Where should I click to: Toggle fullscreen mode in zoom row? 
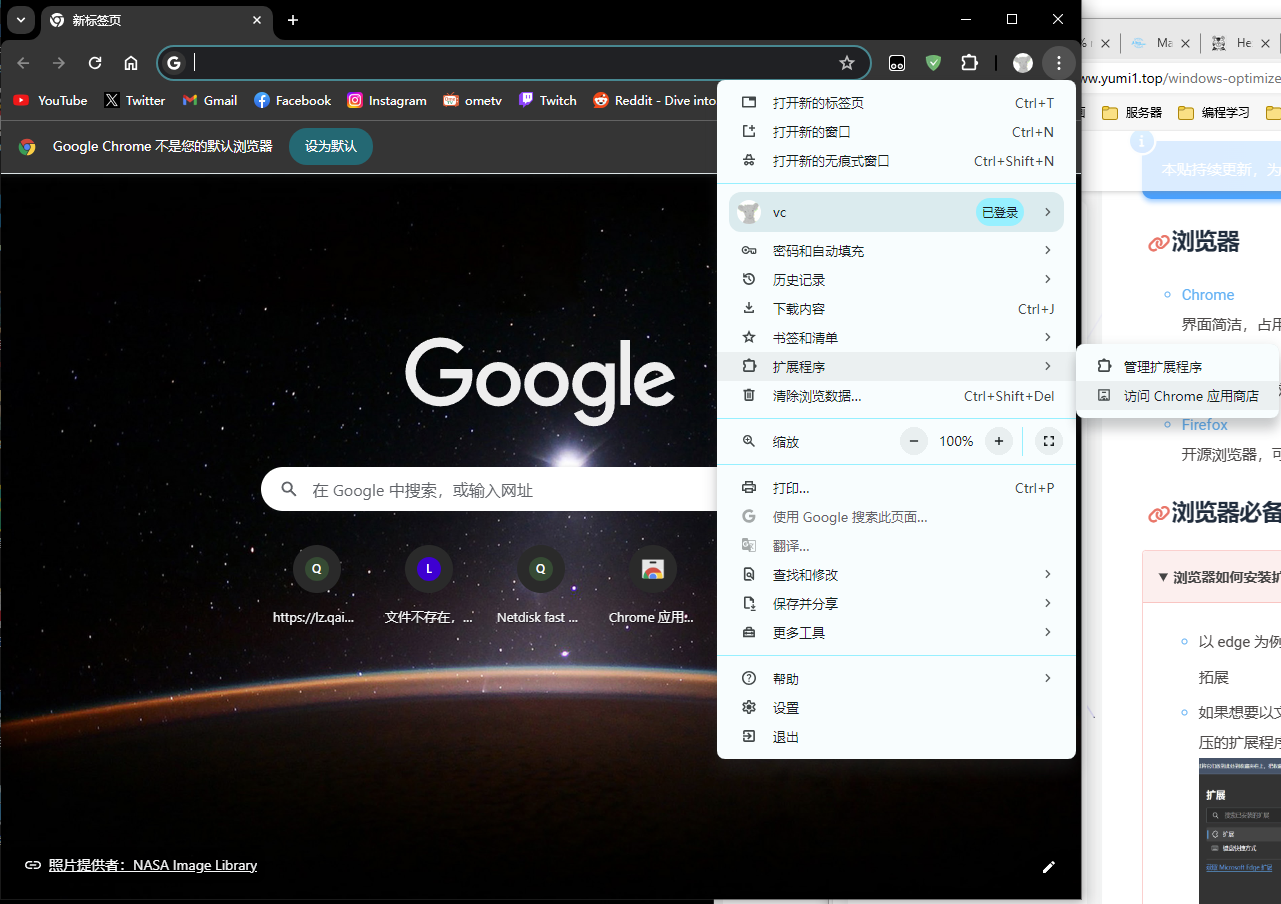(x=1048, y=441)
